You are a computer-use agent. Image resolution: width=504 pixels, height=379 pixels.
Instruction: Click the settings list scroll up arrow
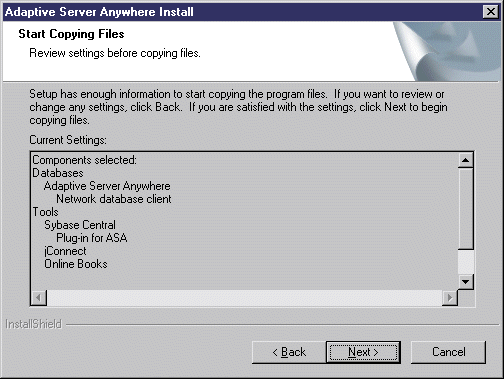tap(465, 160)
